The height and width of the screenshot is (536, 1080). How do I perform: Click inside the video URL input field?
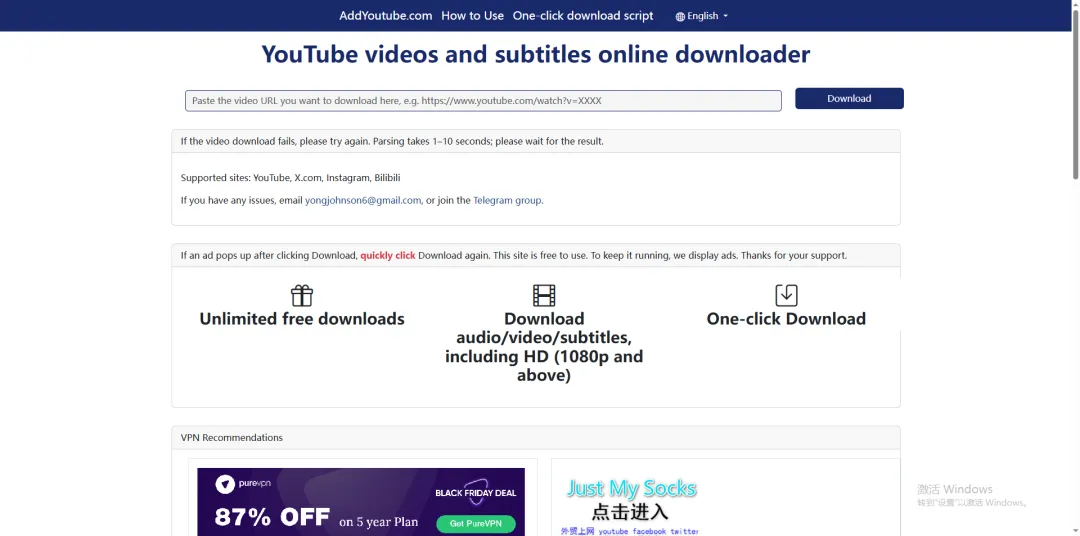(x=483, y=101)
